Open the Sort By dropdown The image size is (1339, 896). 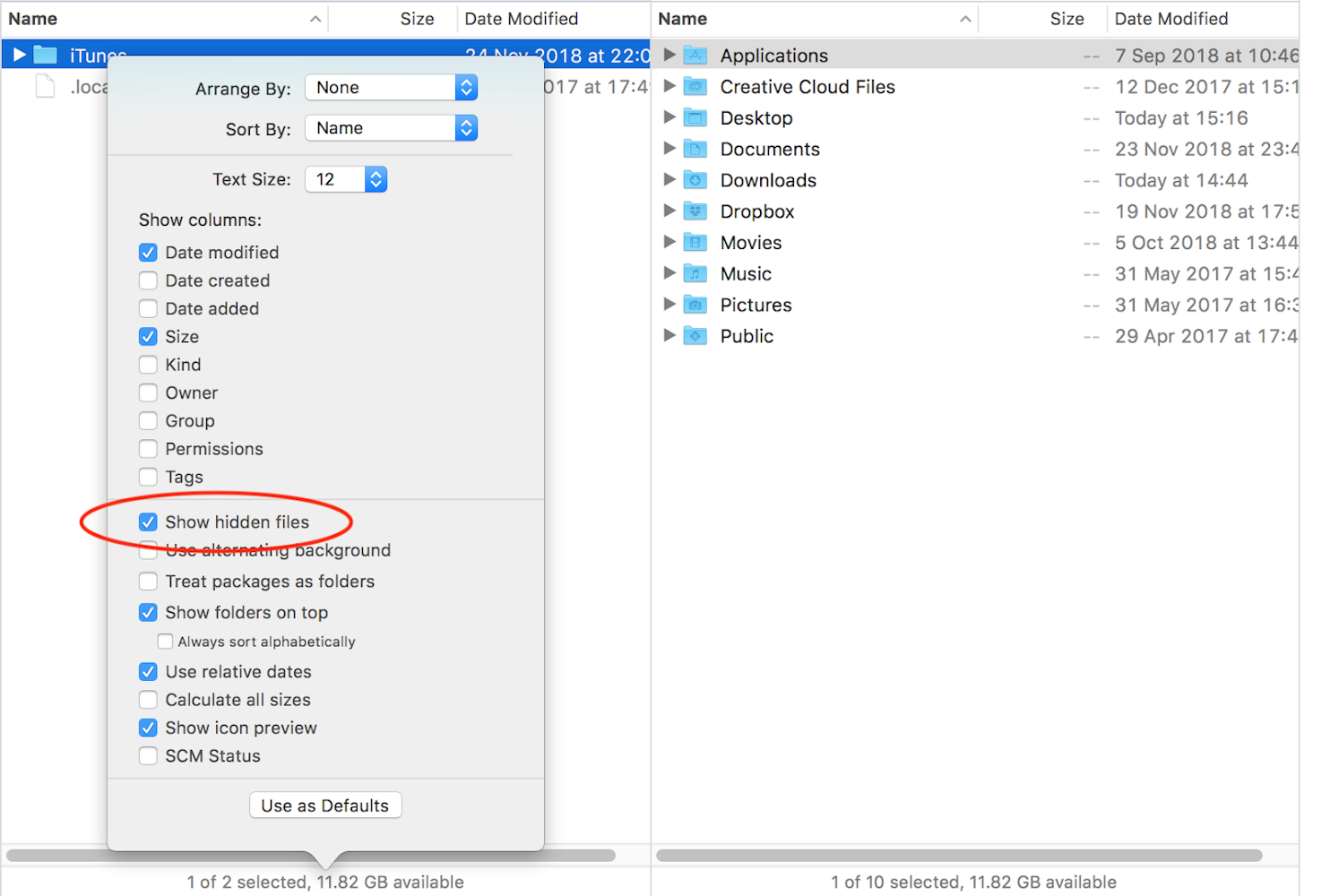click(391, 128)
